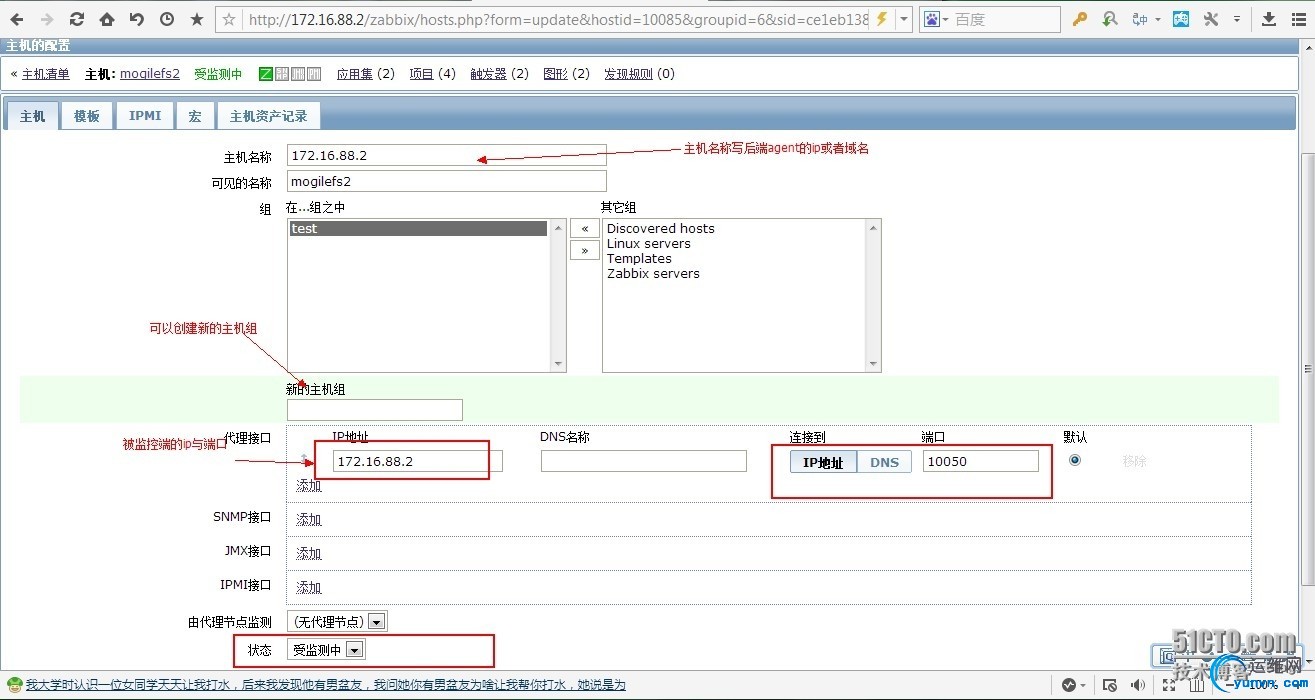Open the IPMI tab
1315x700 pixels.
point(145,116)
